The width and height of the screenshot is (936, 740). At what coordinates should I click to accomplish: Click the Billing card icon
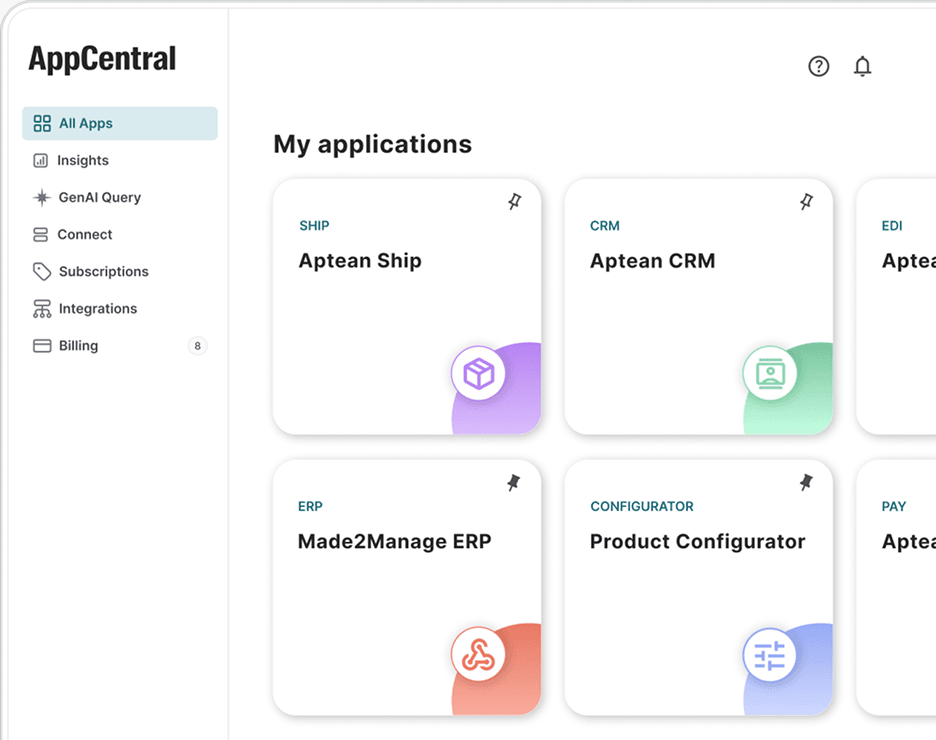[40, 345]
